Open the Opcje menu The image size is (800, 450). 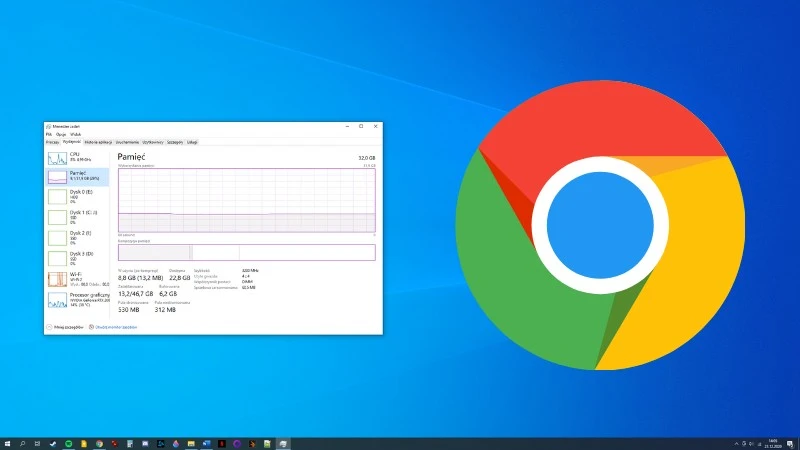coord(61,134)
